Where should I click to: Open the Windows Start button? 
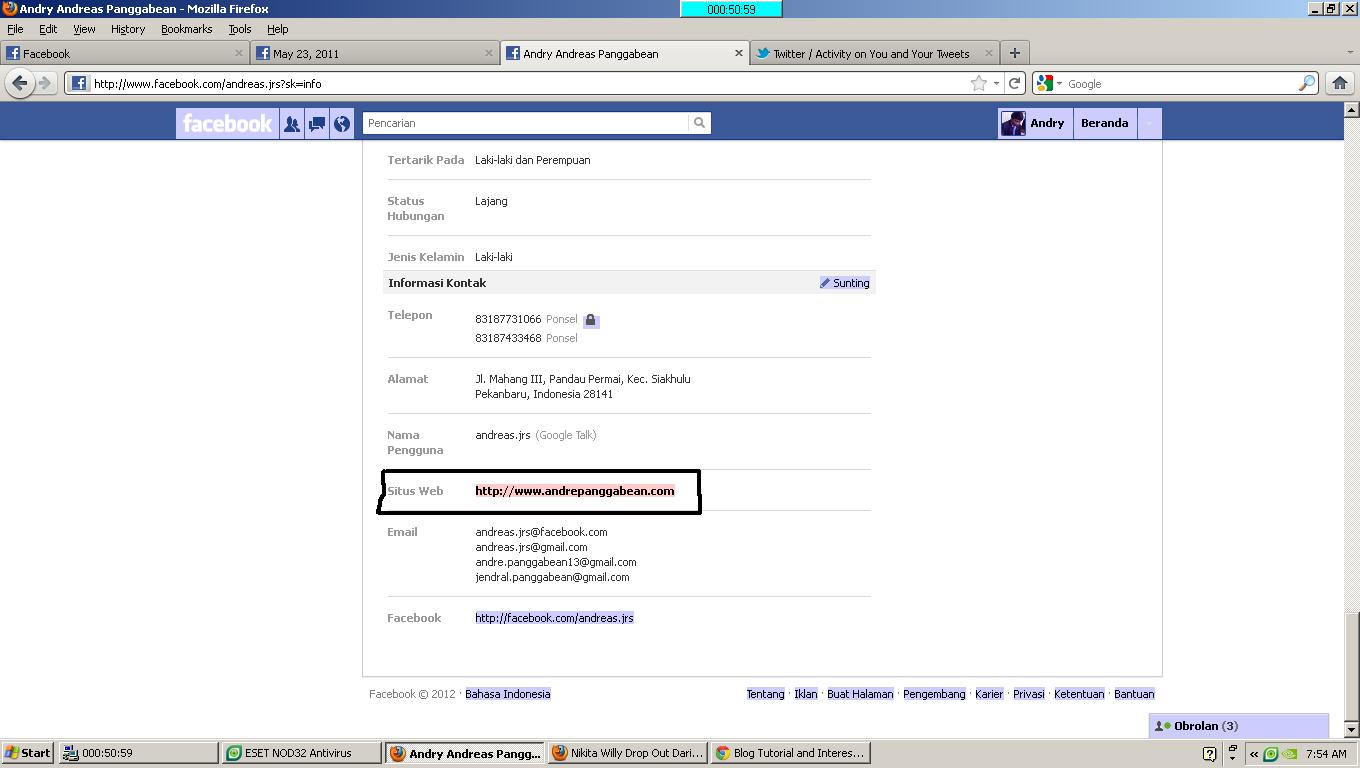[28, 753]
